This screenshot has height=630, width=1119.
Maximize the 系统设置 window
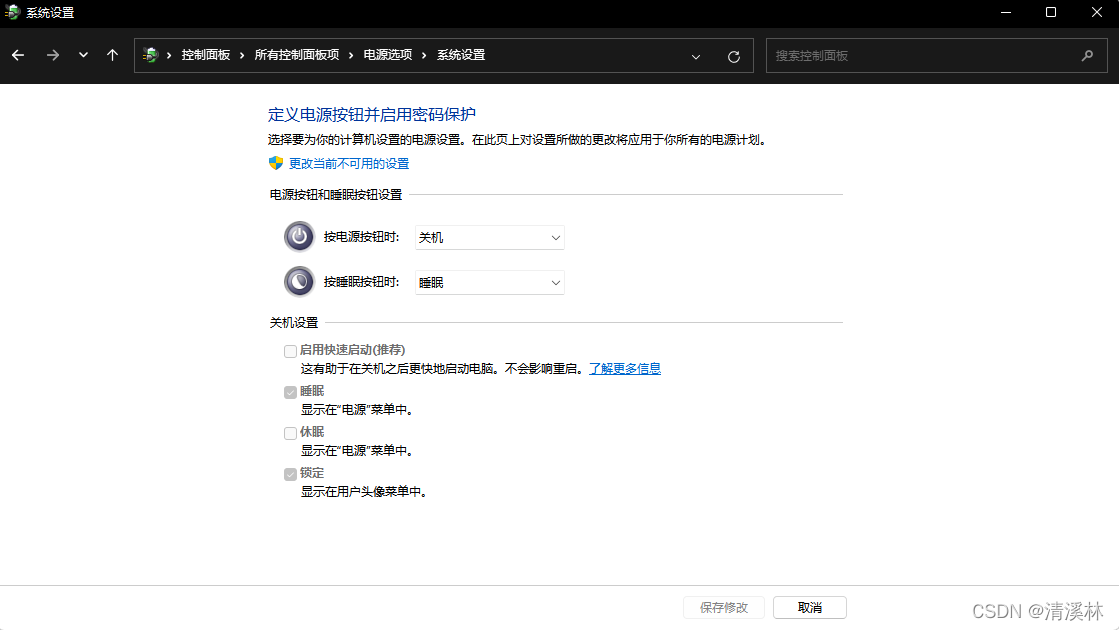click(x=1051, y=12)
